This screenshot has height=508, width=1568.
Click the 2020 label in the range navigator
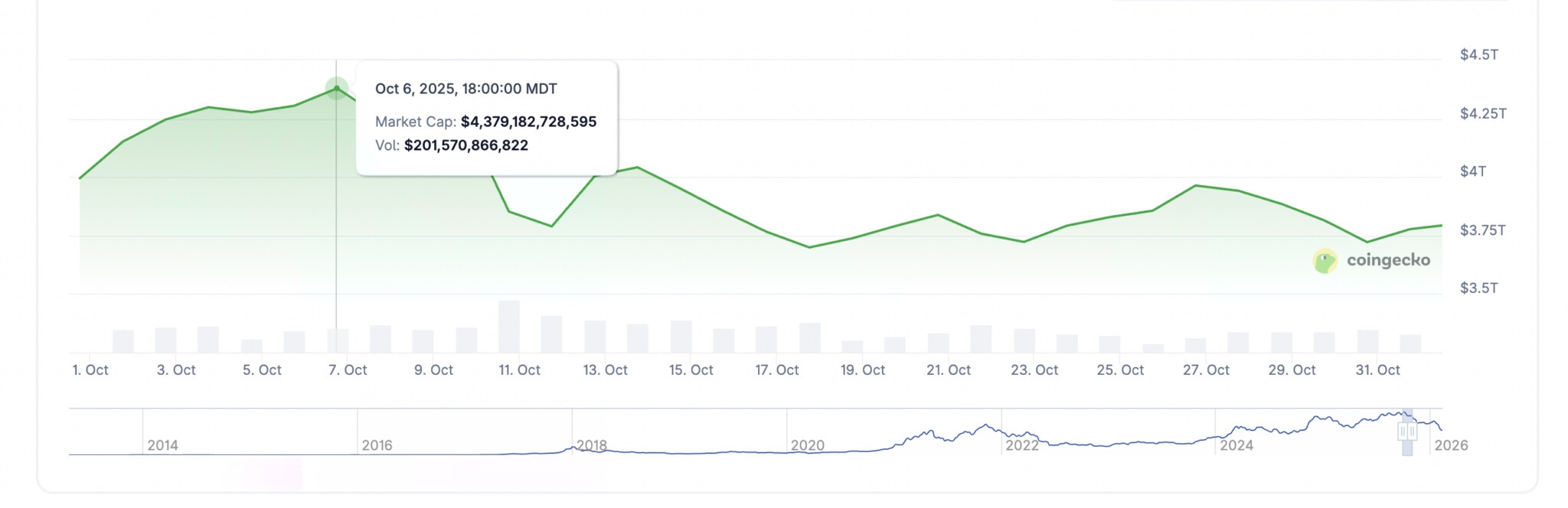pos(807,445)
